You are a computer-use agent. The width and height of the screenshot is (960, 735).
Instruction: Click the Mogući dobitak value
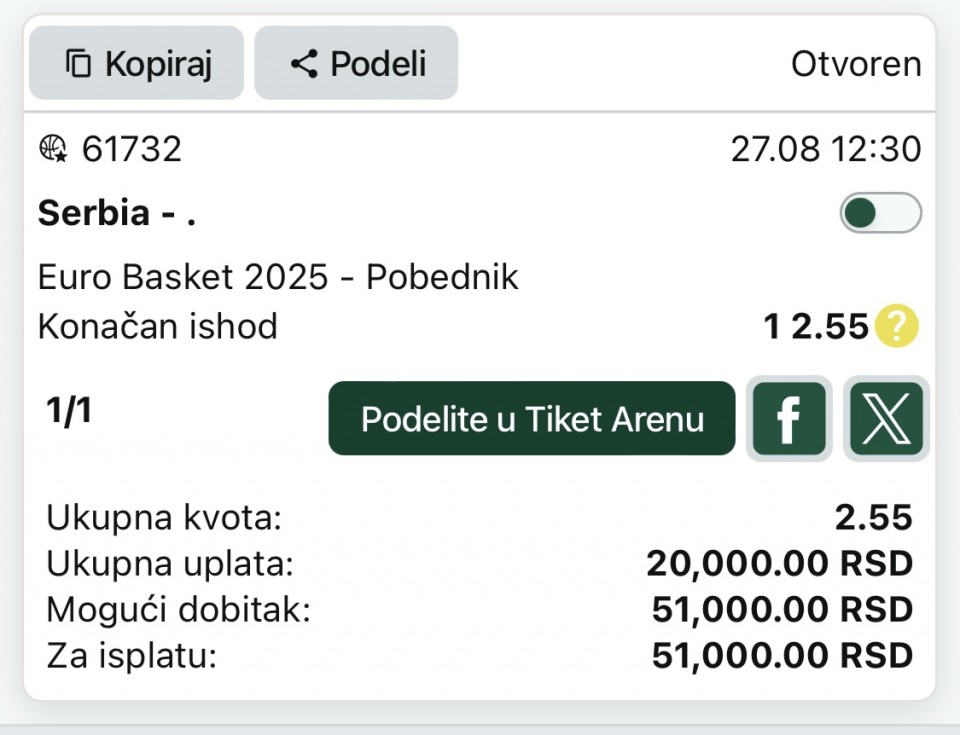pos(782,609)
